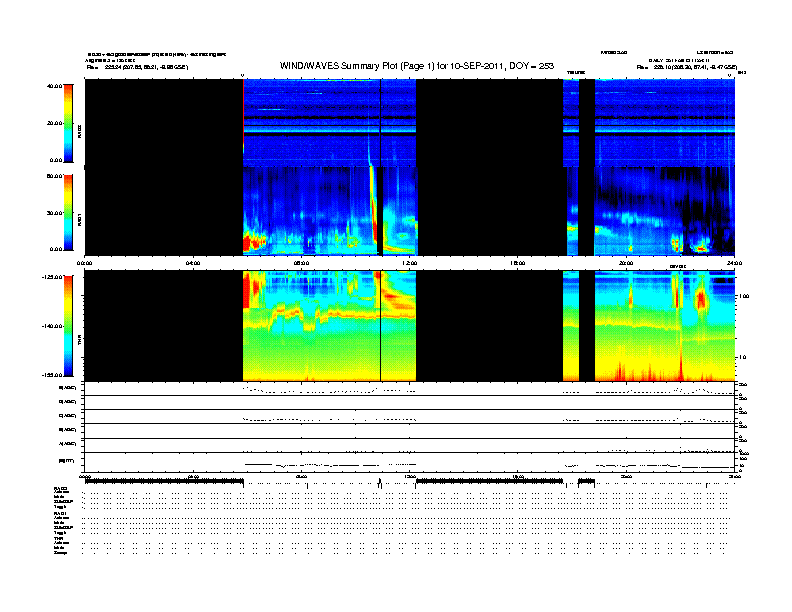Click the RAD1 intensity color bar
This screenshot has width=792, height=612.
(68, 212)
